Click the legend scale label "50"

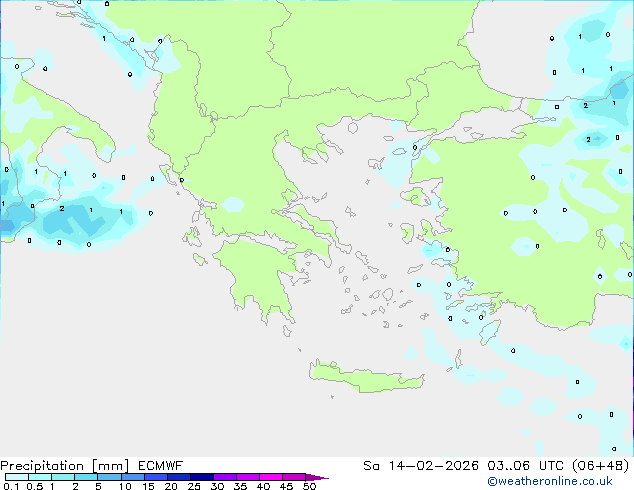pos(309,486)
